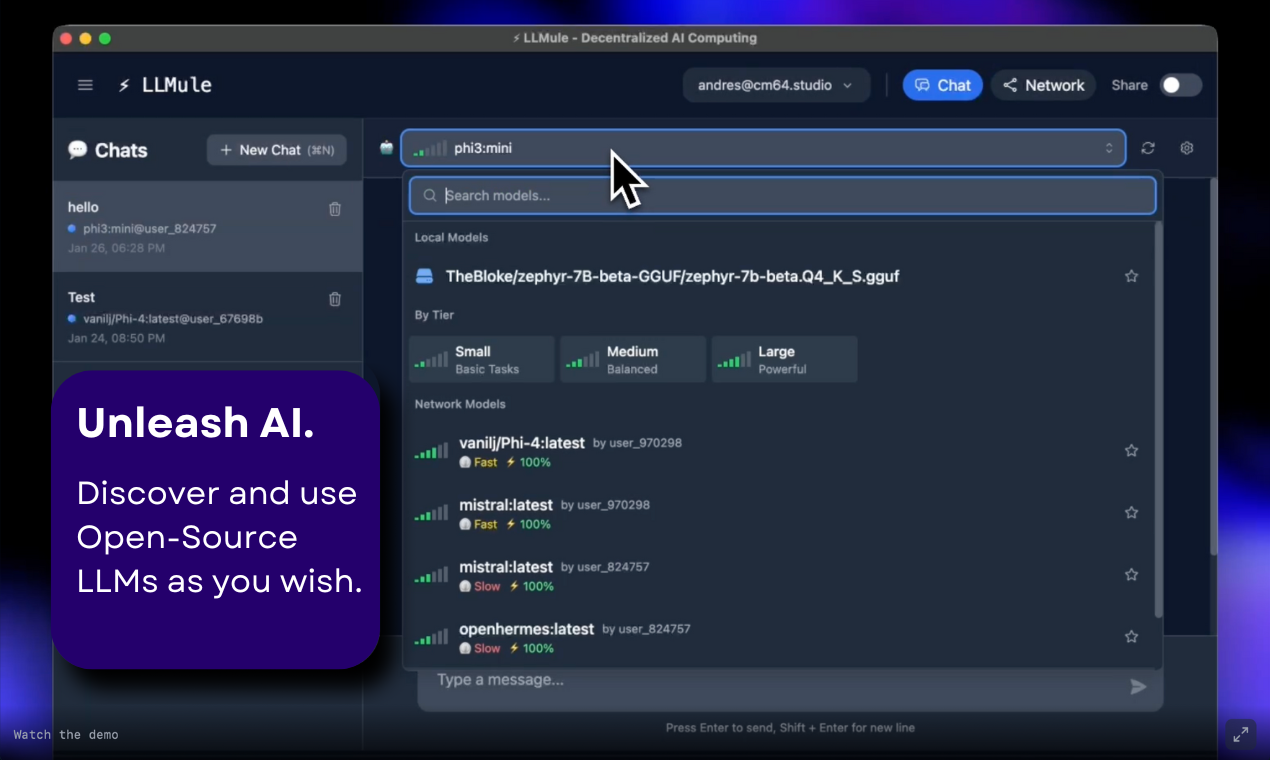This screenshot has width=1270, height=760.
Task: Start a New Chat
Action: tap(277, 150)
